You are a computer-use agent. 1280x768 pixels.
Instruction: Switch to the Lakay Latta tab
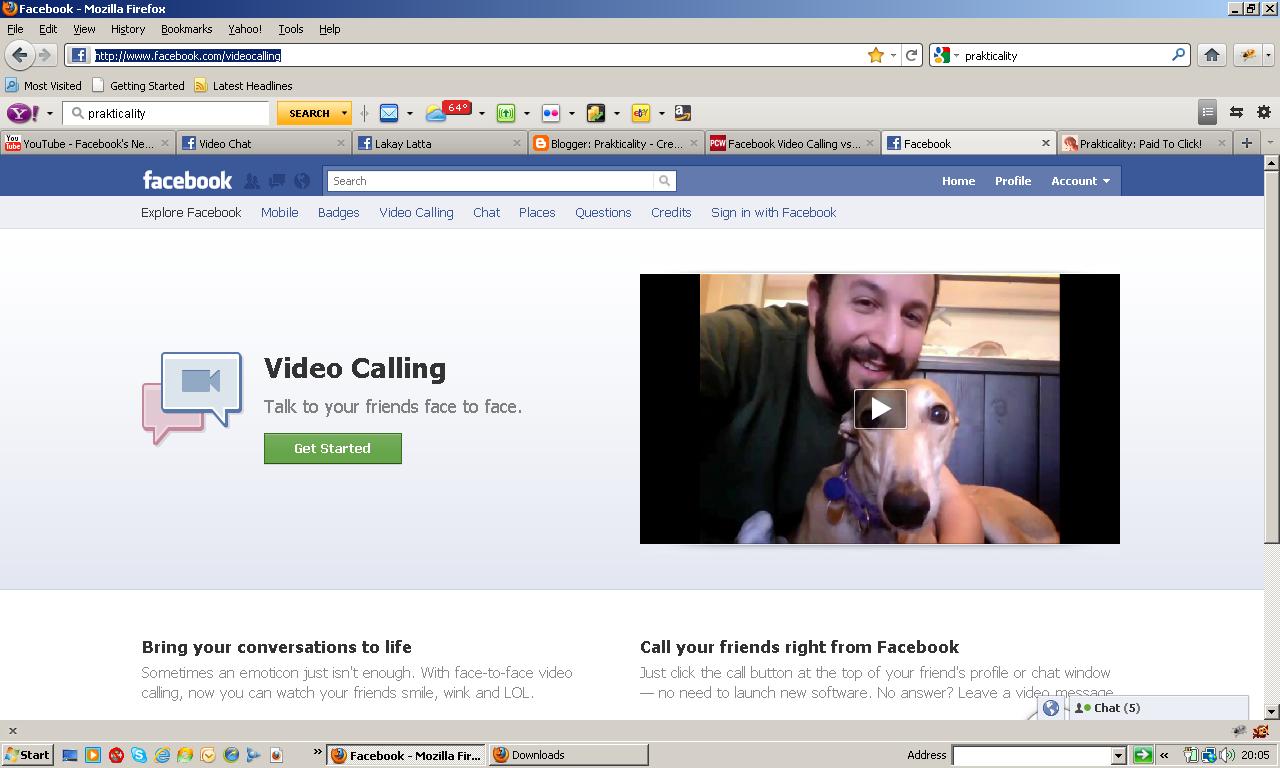pos(440,144)
